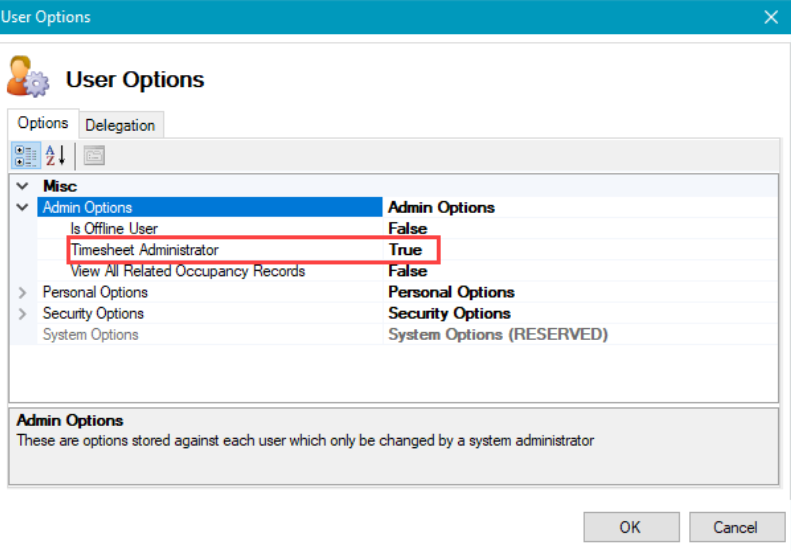This screenshot has height=551, width=791.
Task: Expand the Personal Options group
Action: (x=22, y=293)
